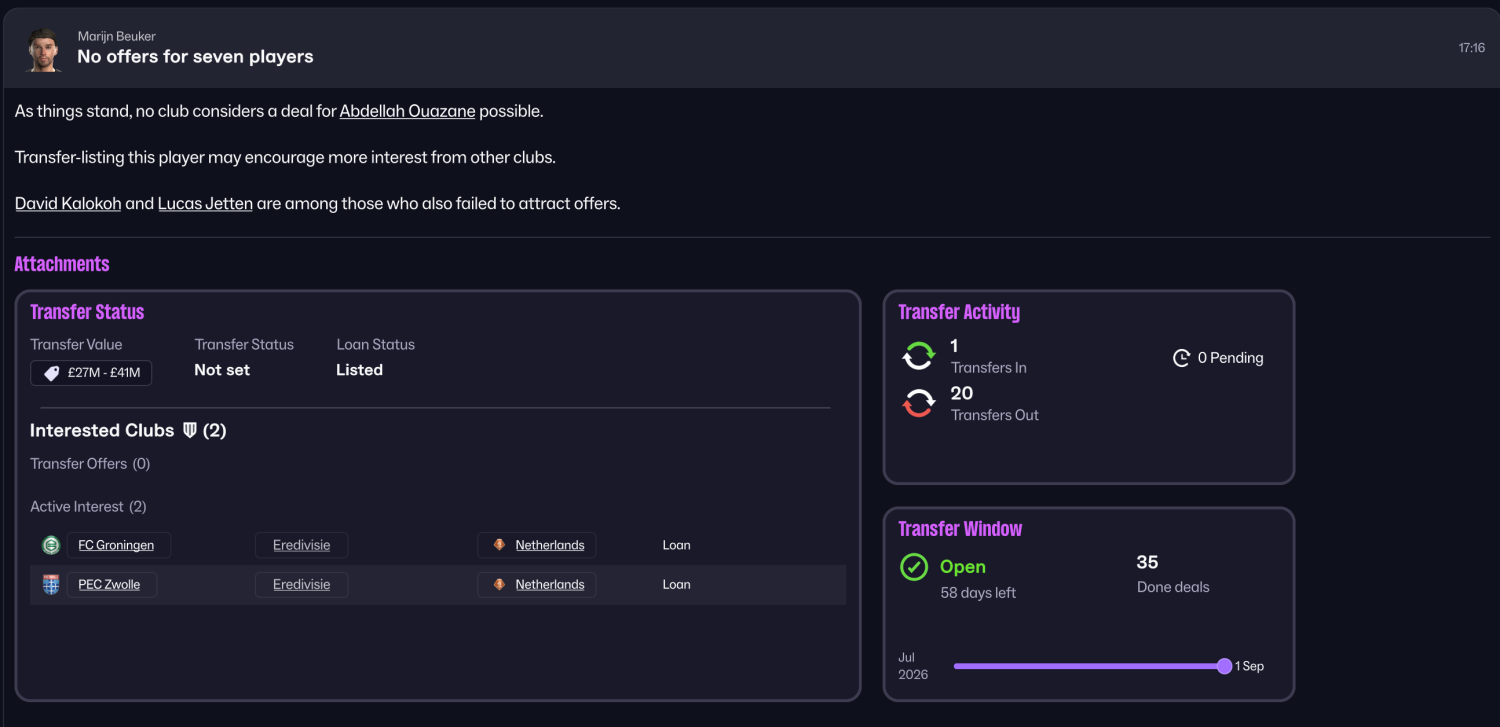The height and width of the screenshot is (727, 1500).
Task: Click Netherlands link in PEC Zwolle row
Action: point(549,584)
